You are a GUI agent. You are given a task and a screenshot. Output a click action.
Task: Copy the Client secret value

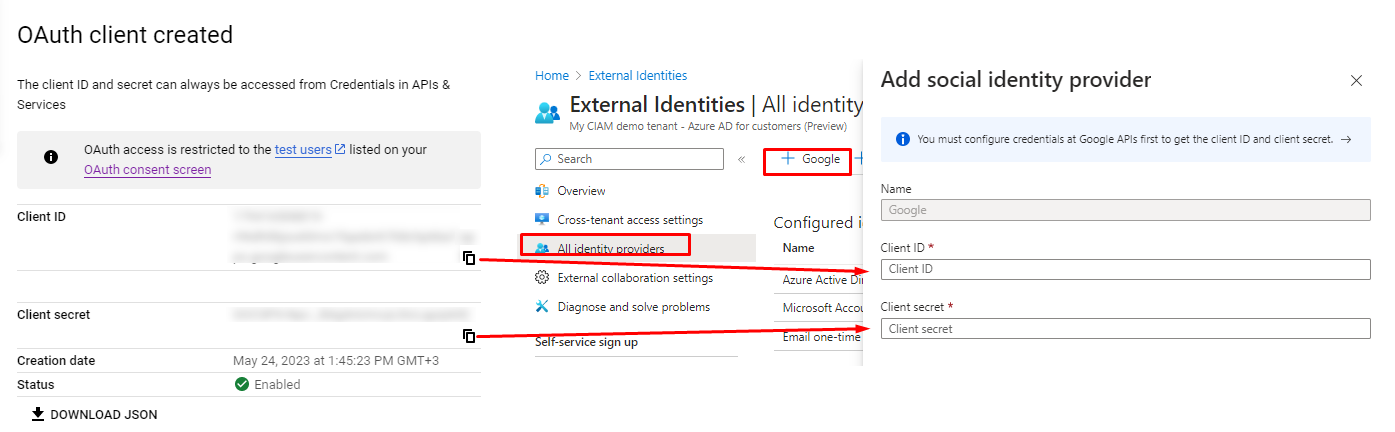(469, 336)
